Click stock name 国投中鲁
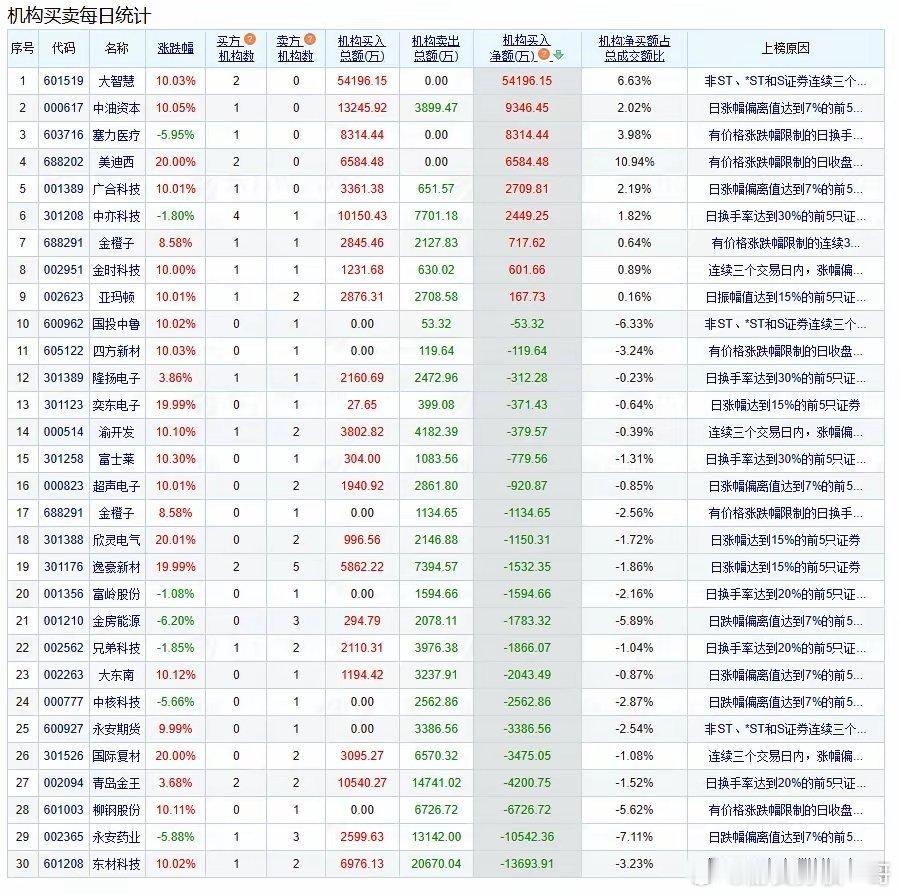This screenshot has height=894, width=900. tap(117, 324)
